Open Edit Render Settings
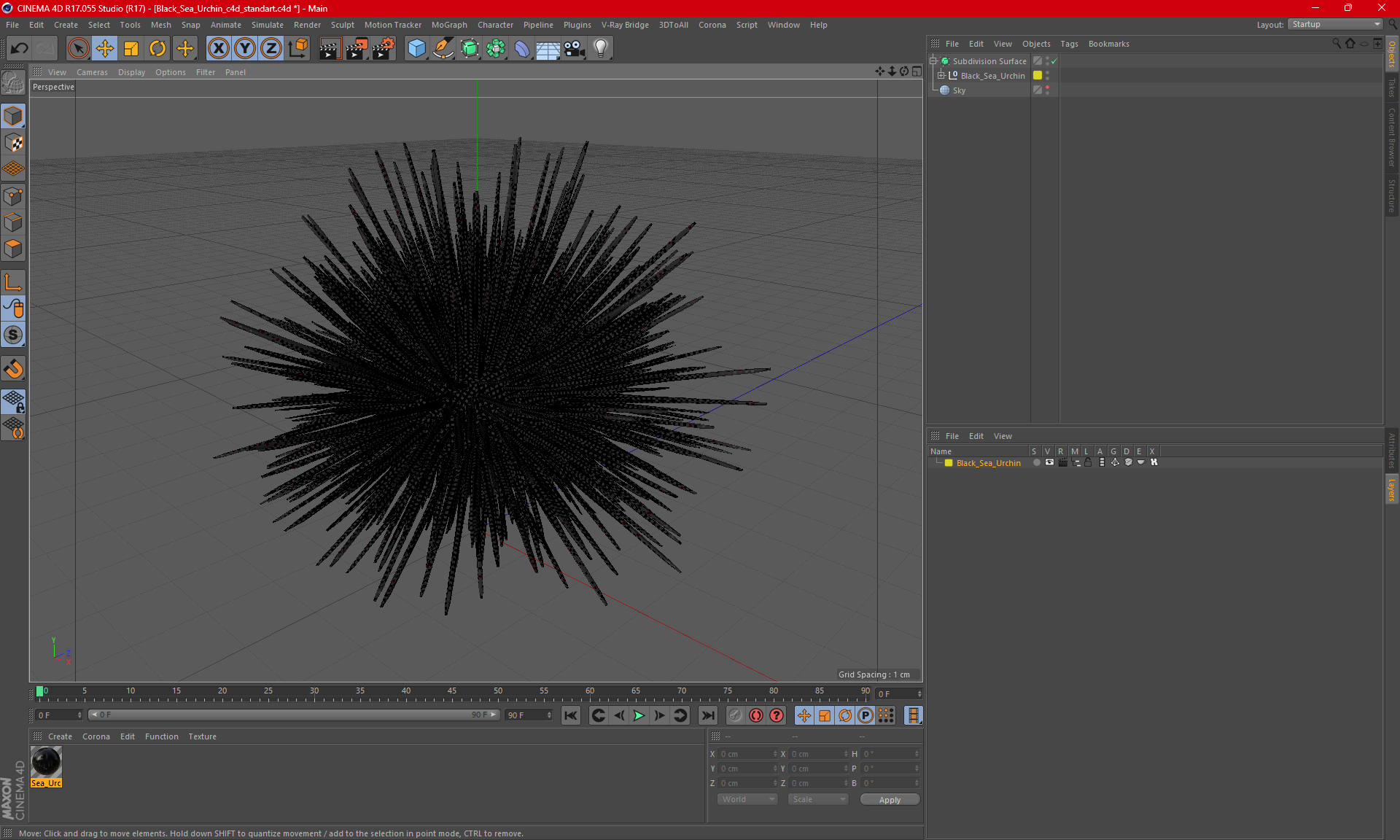This screenshot has height=840, width=1400. click(x=384, y=49)
